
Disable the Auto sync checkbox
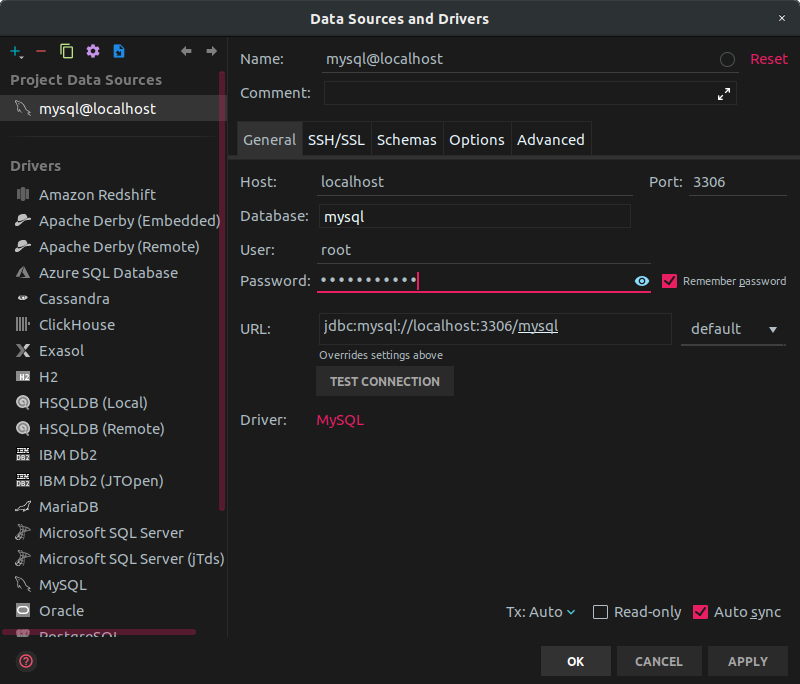point(700,612)
